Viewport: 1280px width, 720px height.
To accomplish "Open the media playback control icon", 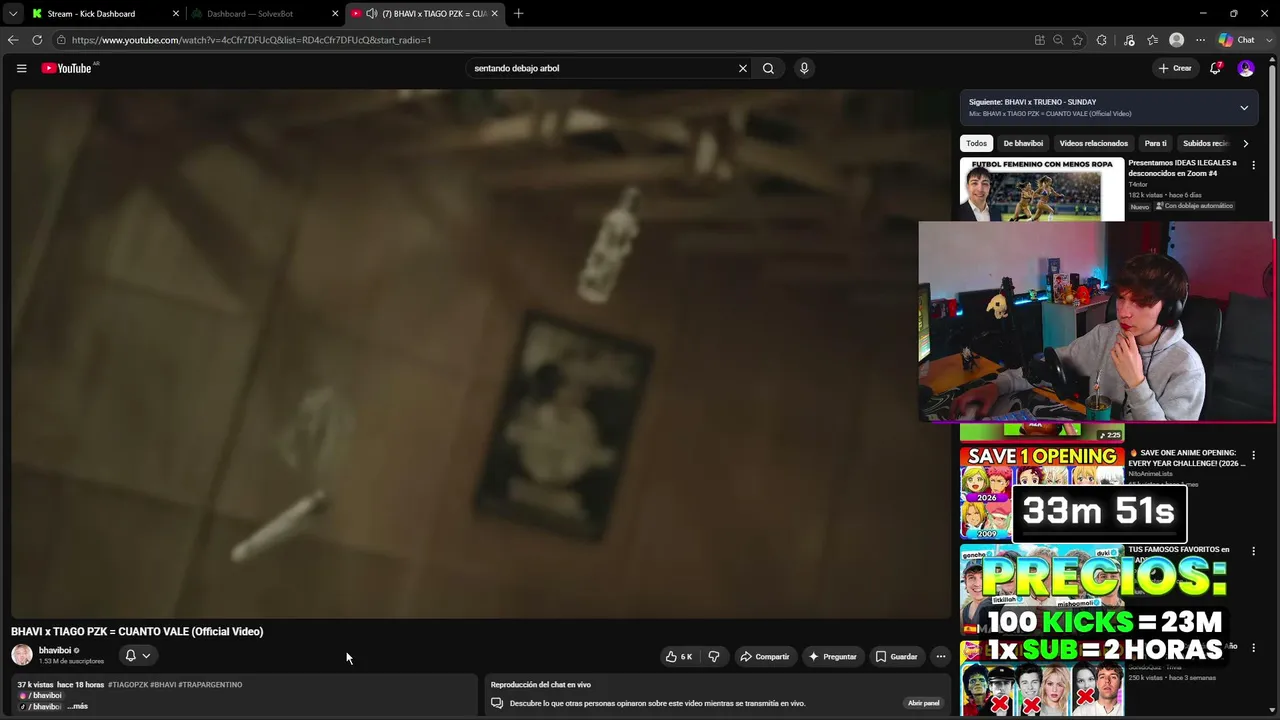I will [1129, 40].
